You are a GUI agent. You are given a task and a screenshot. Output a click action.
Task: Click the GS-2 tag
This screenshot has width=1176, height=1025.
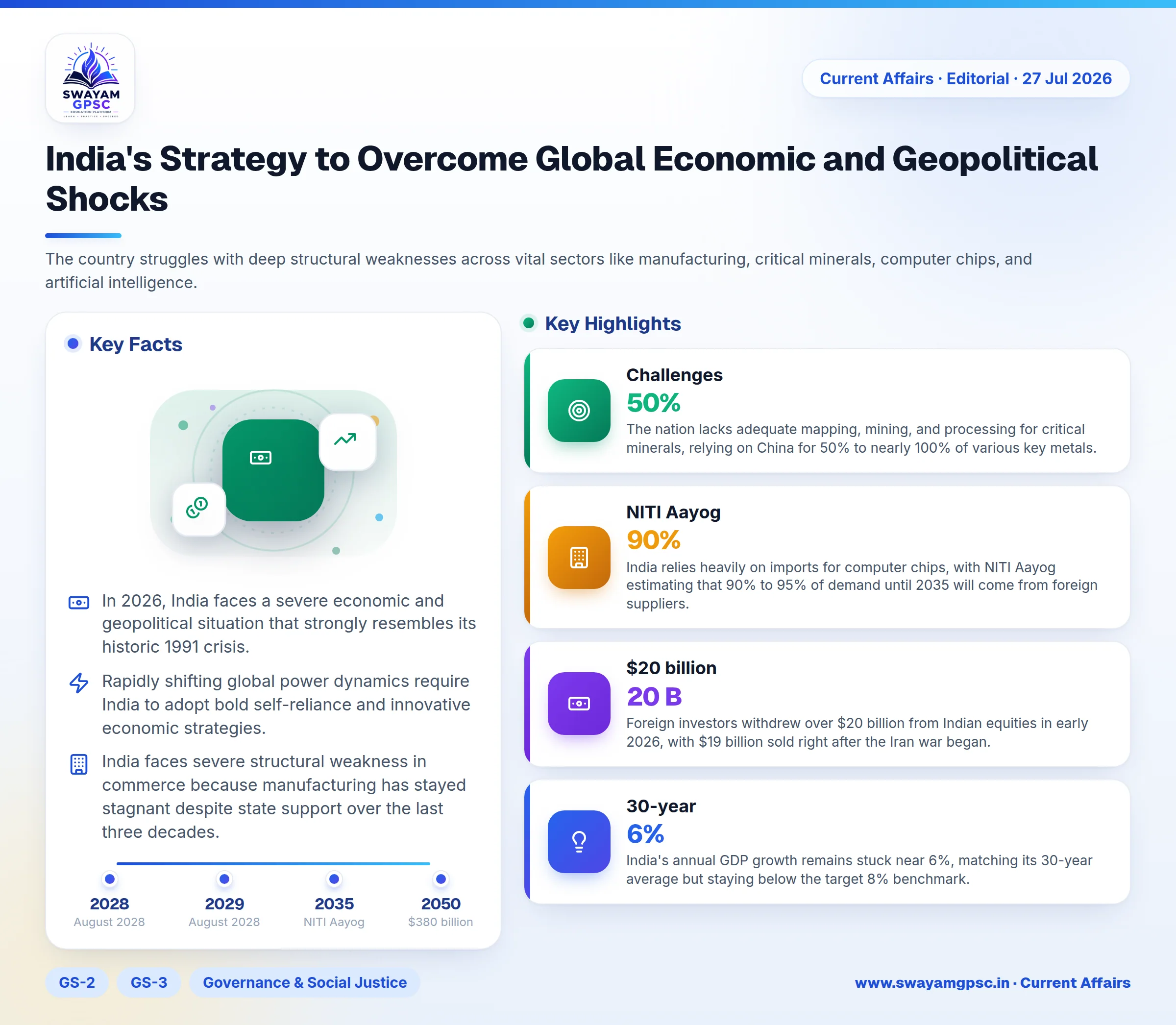[x=77, y=983]
